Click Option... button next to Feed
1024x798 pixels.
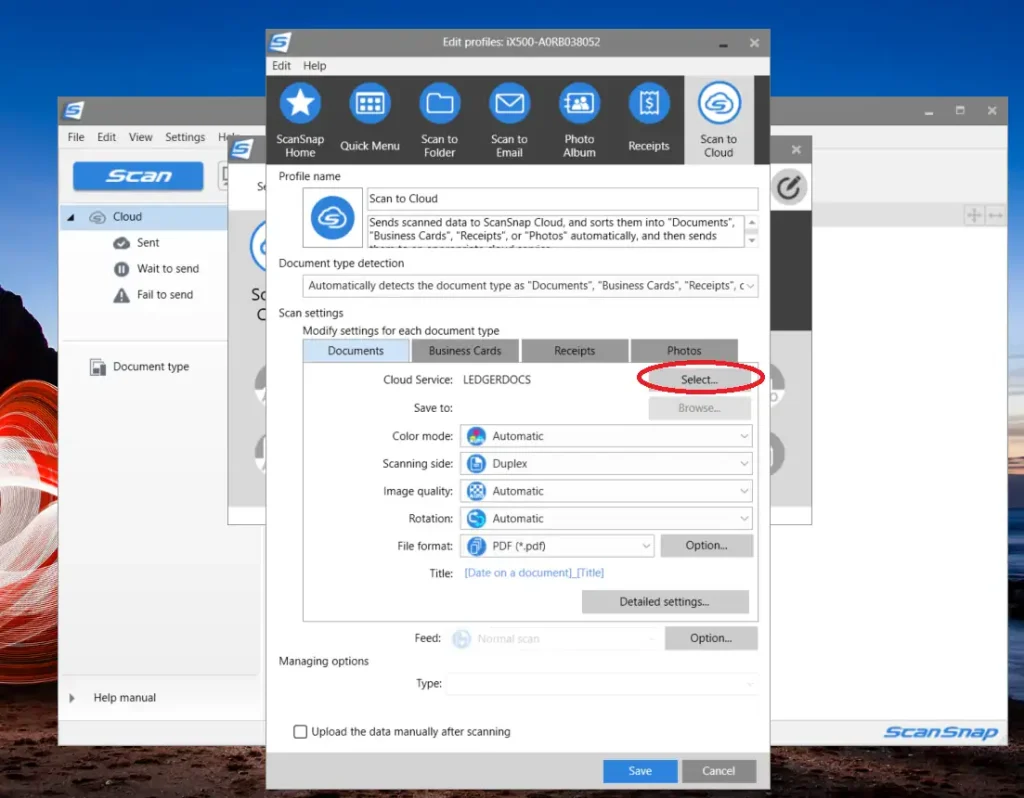pyautogui.click(x=711, y=638)
